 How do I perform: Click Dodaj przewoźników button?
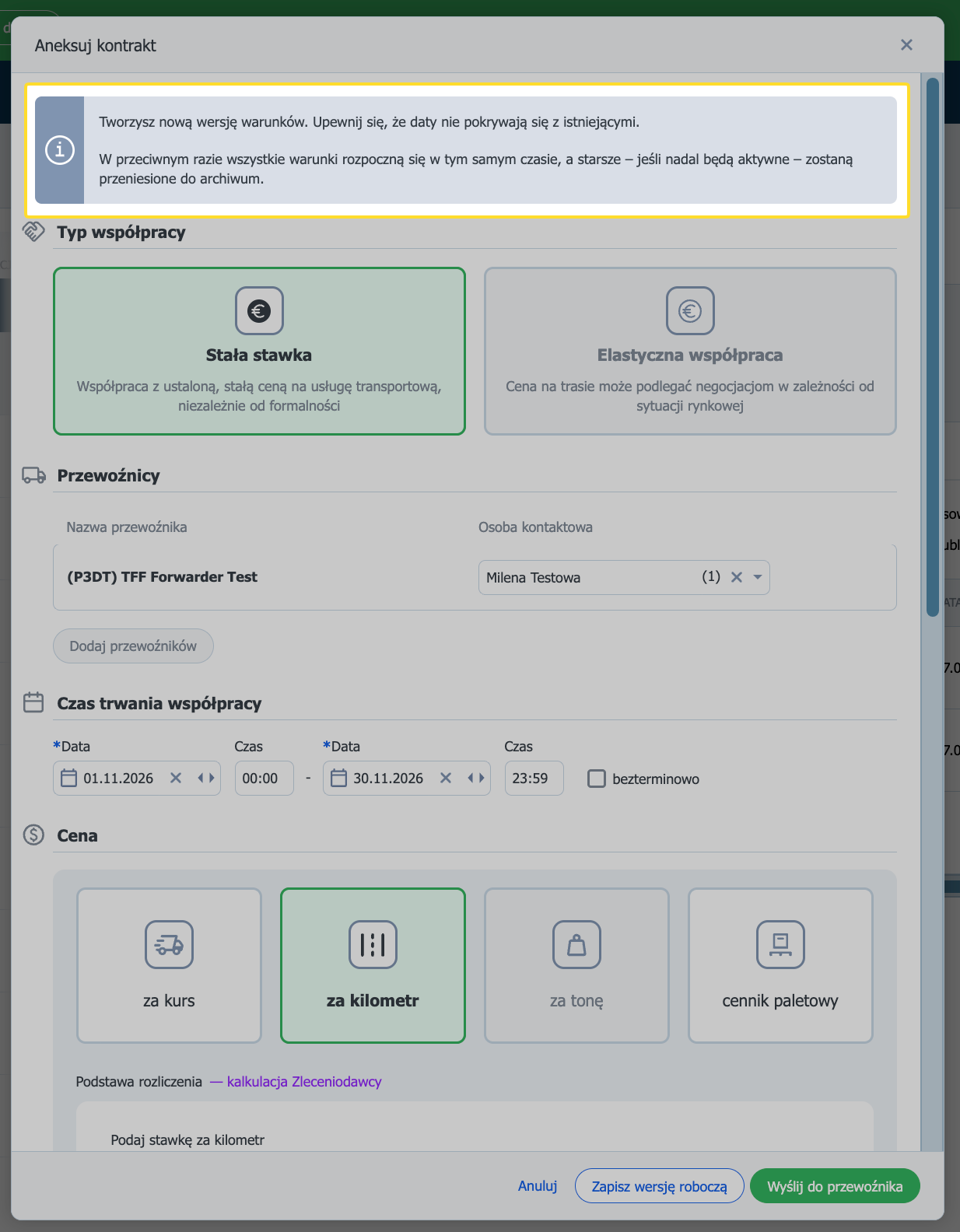[133, 646]
